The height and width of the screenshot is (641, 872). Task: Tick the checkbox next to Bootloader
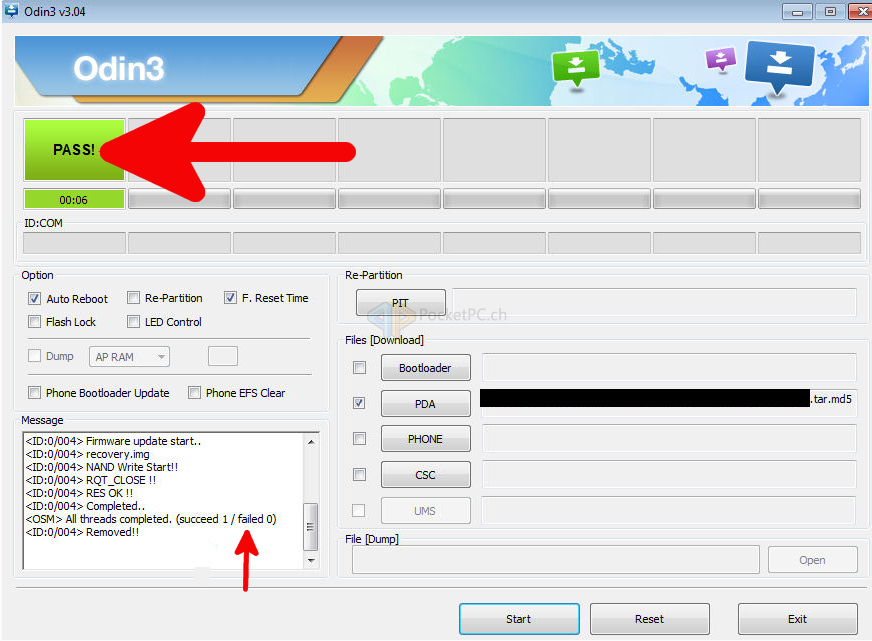pos(360,367)
